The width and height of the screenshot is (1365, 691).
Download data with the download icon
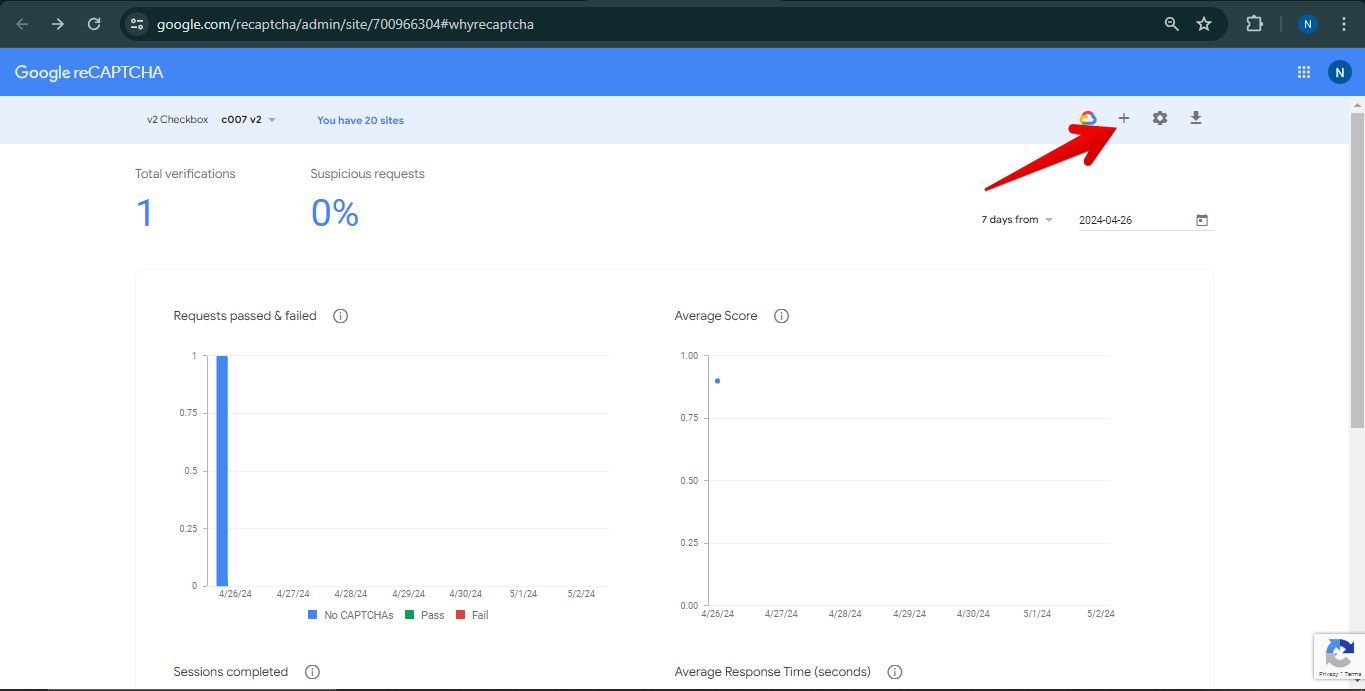[x=1195, y=118]
